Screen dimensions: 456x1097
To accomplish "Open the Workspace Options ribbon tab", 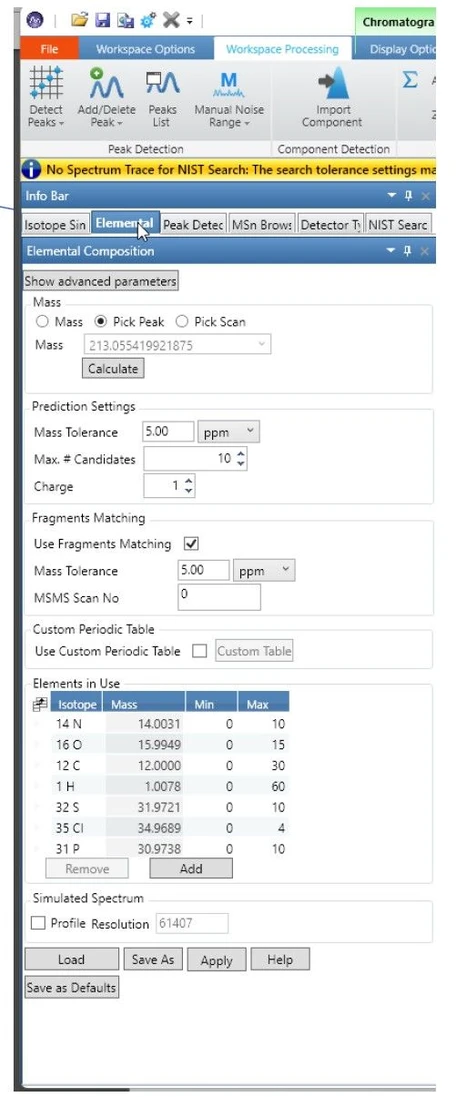I will (x=145, y=49).
